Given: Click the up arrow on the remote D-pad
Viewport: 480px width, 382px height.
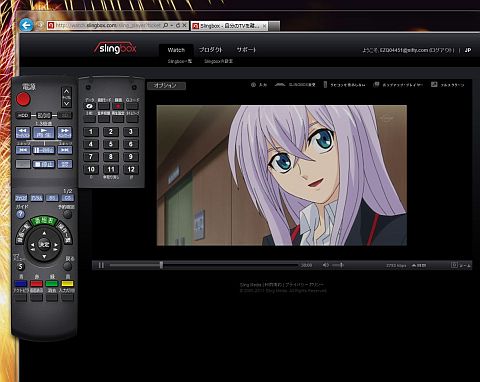Looking at the screenshot, I should coord(44,233).
